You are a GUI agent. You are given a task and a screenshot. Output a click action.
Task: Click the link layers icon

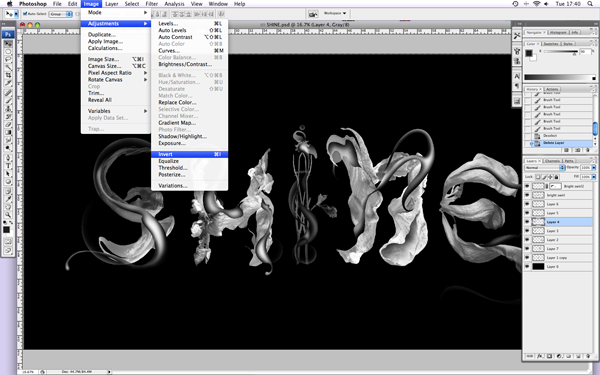[530, 356]
